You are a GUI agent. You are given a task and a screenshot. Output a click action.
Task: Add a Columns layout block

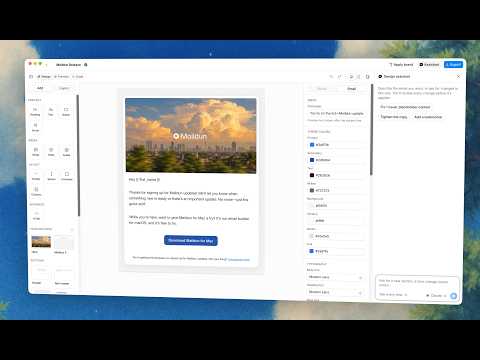36,192
